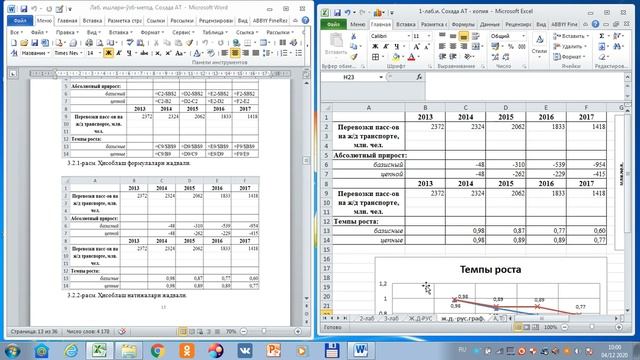640x360 pixels.
Task: Click the Windows Start button
Action: tap(12, 350)
